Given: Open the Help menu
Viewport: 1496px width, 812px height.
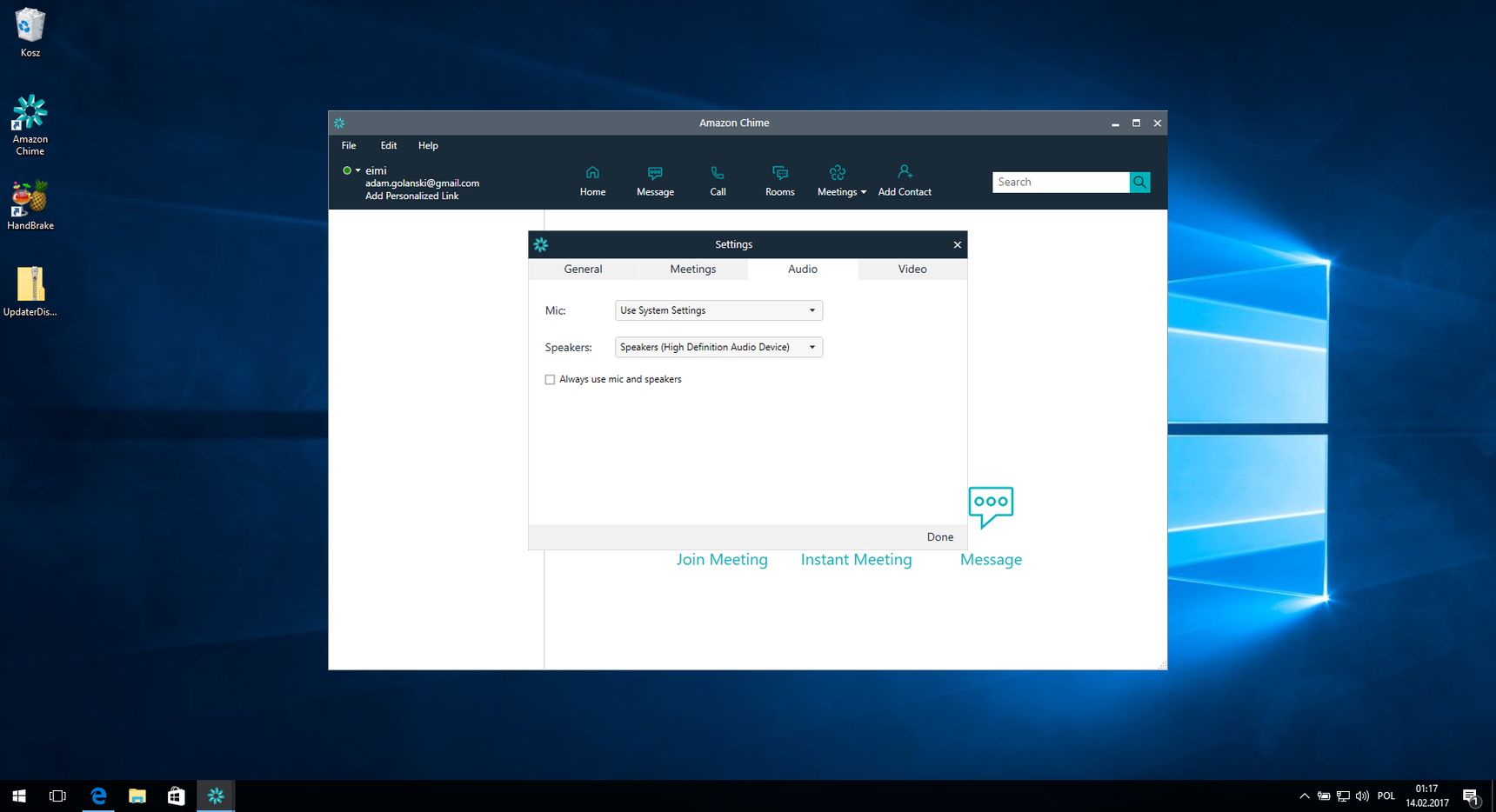Looking at the screenshot, I should [428, 145].
